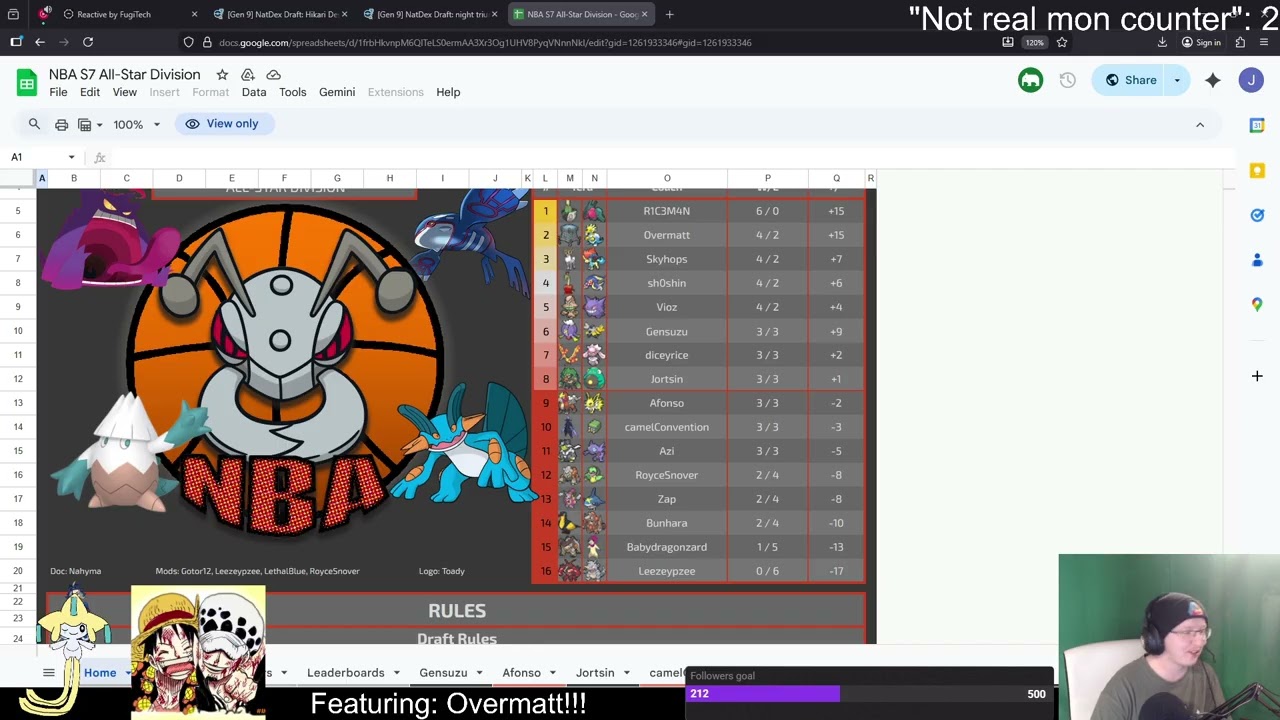Screen dimensions: 1280x720
Task: Bookmark this page with the star icon
Action: click(1061, 42)
